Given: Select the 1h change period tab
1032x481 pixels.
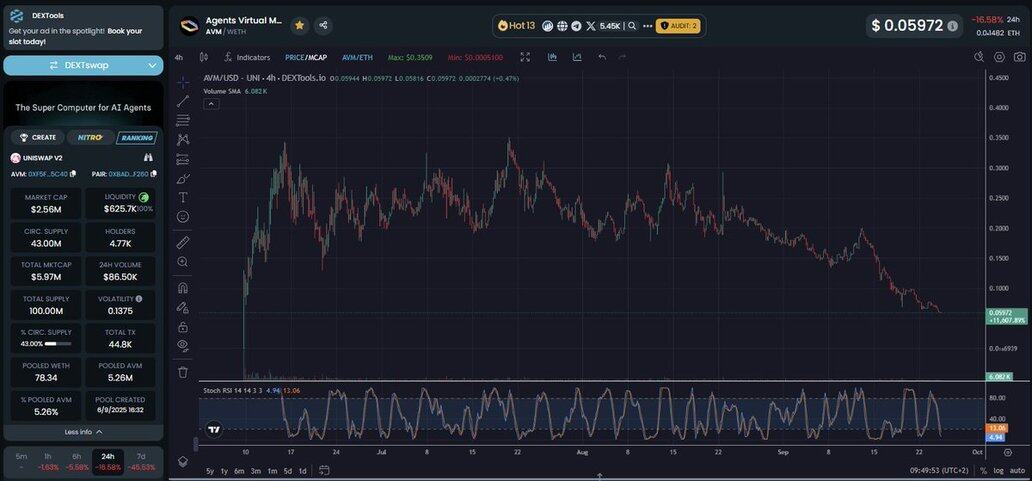Looking at the screenshot, I should coord(48,461).
